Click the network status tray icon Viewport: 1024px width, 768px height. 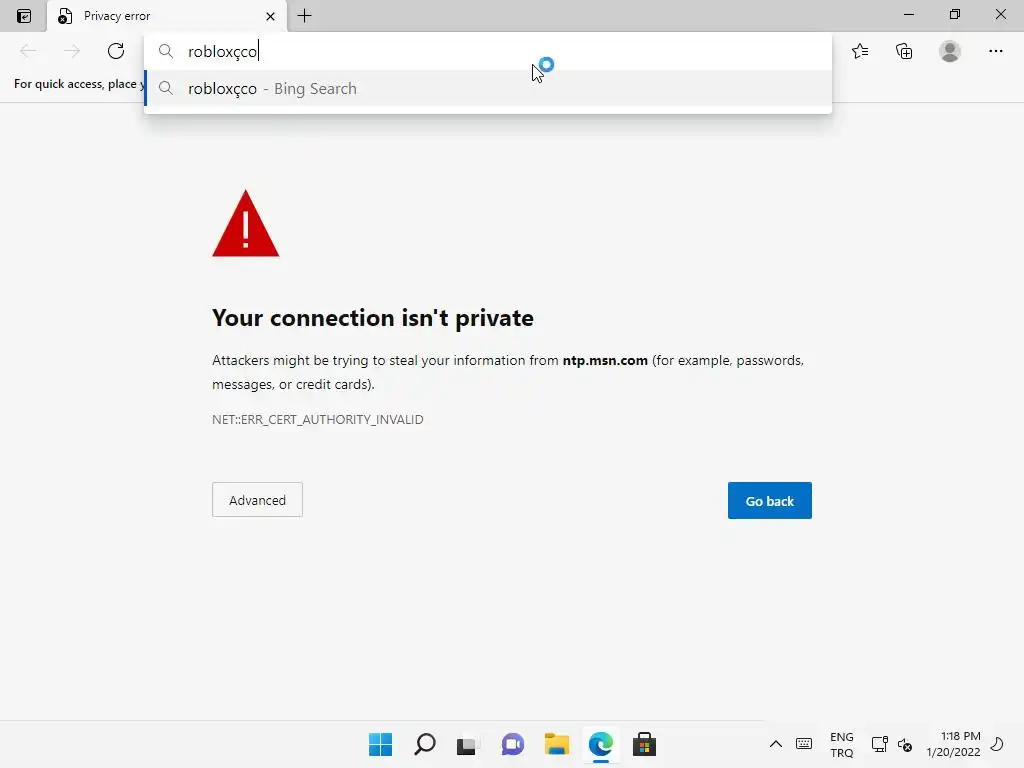coord(880,744)
